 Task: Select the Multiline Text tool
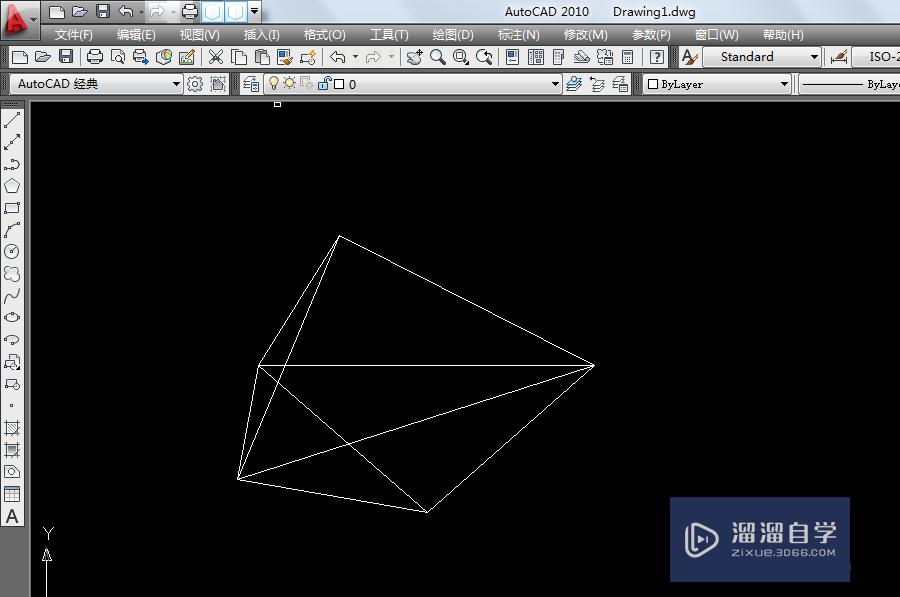tap(12, 517)
